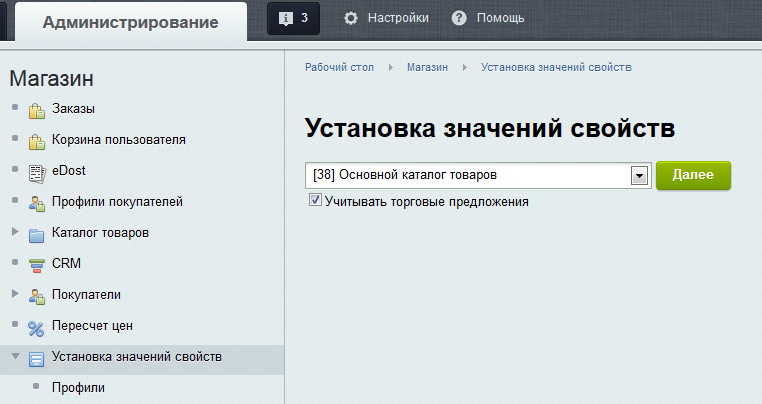
Task: Click the Корзина пользователя icon in sidebar
Action: tap(37, 141)
